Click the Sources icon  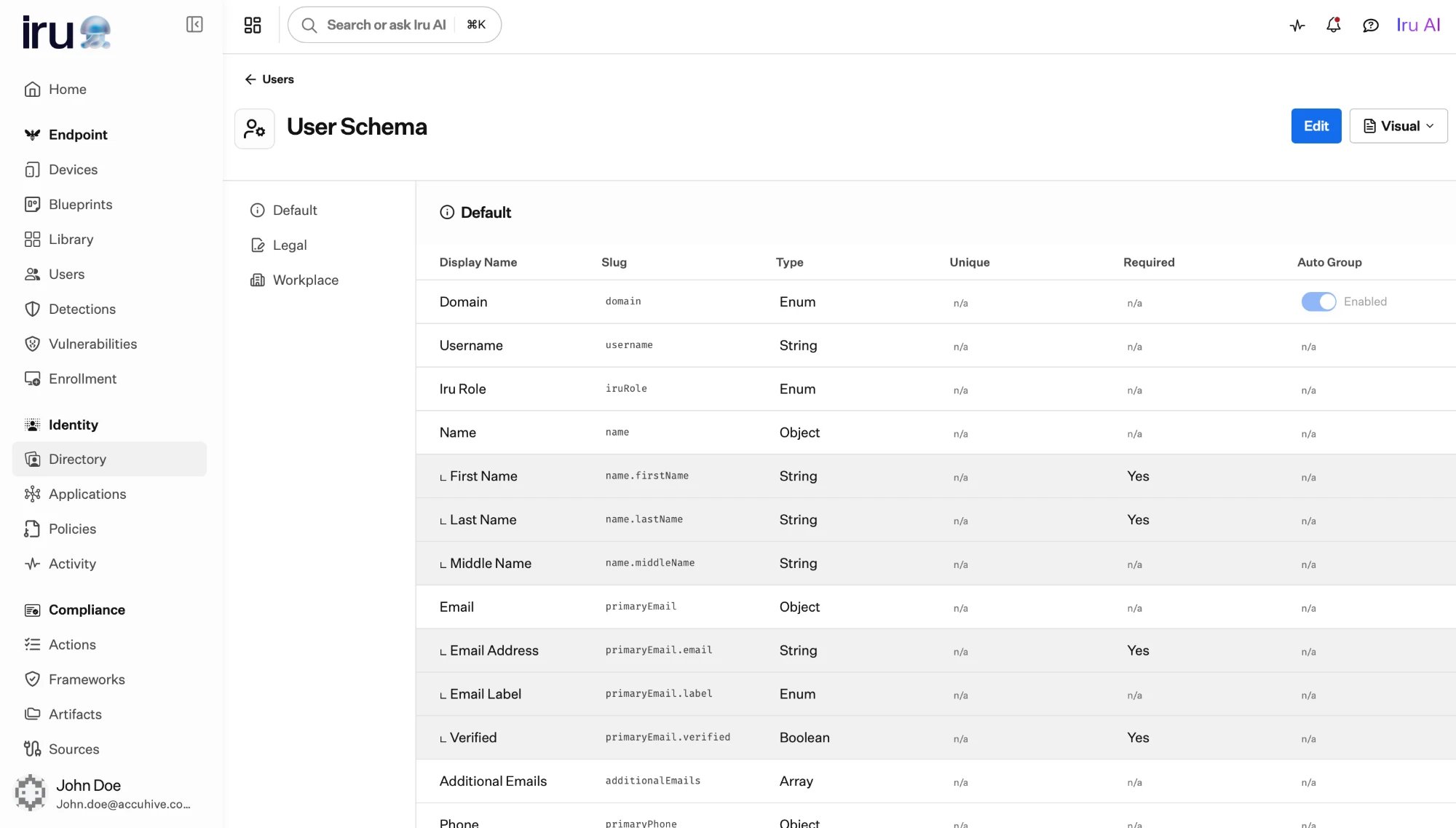pyautogui.click(x=32, y=749)
